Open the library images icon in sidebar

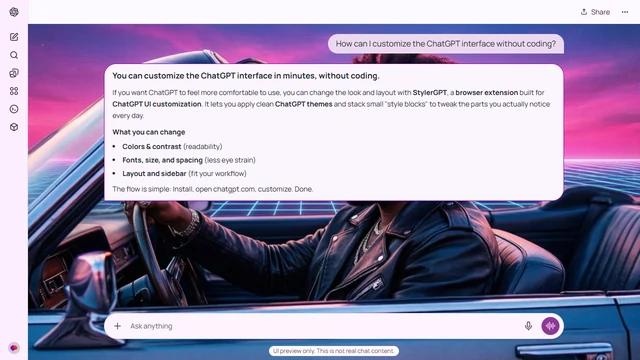tap(14, 73)
